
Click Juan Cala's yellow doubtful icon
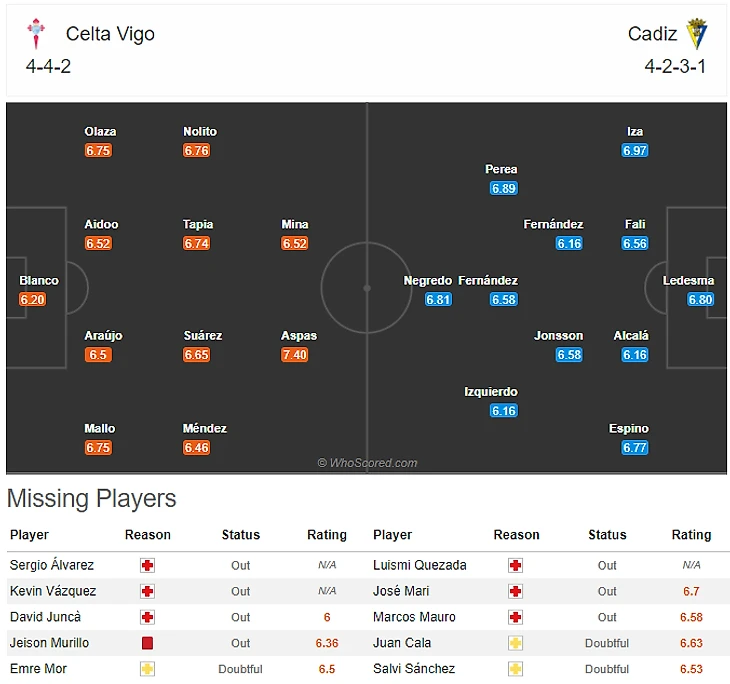click(x=516, y=643)
